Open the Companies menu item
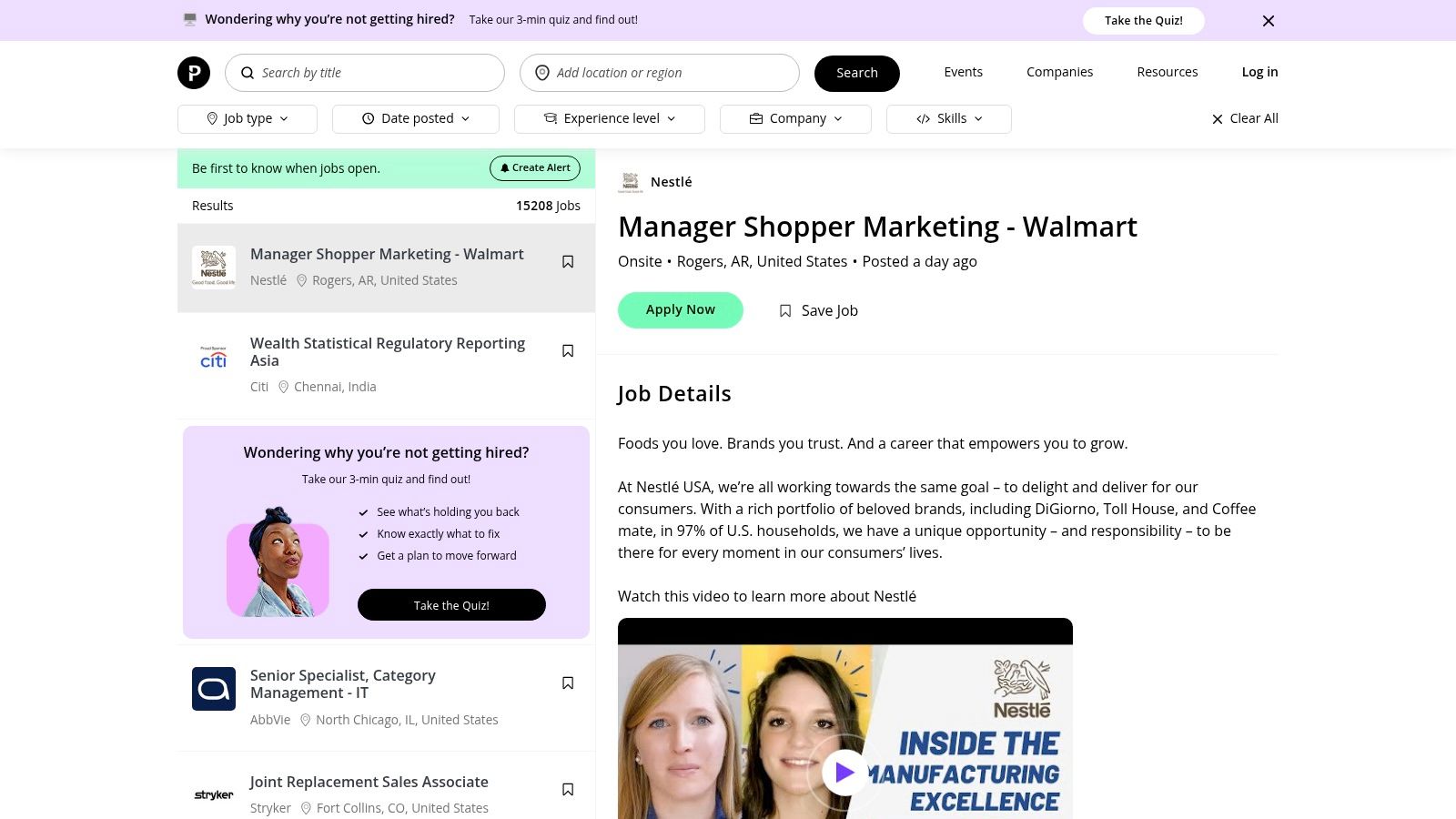 1059,72
